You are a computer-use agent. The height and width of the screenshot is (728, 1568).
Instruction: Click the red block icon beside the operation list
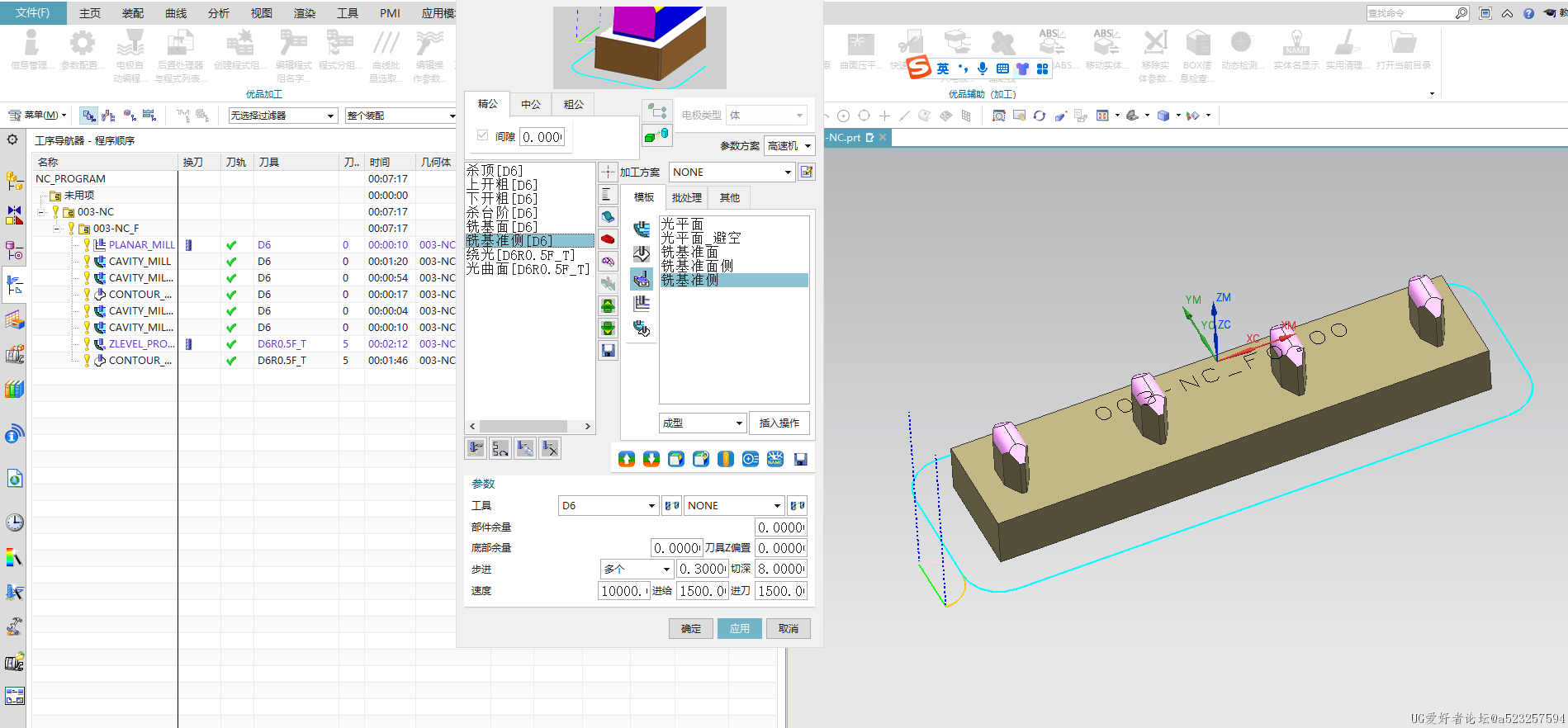pos(608,239)
